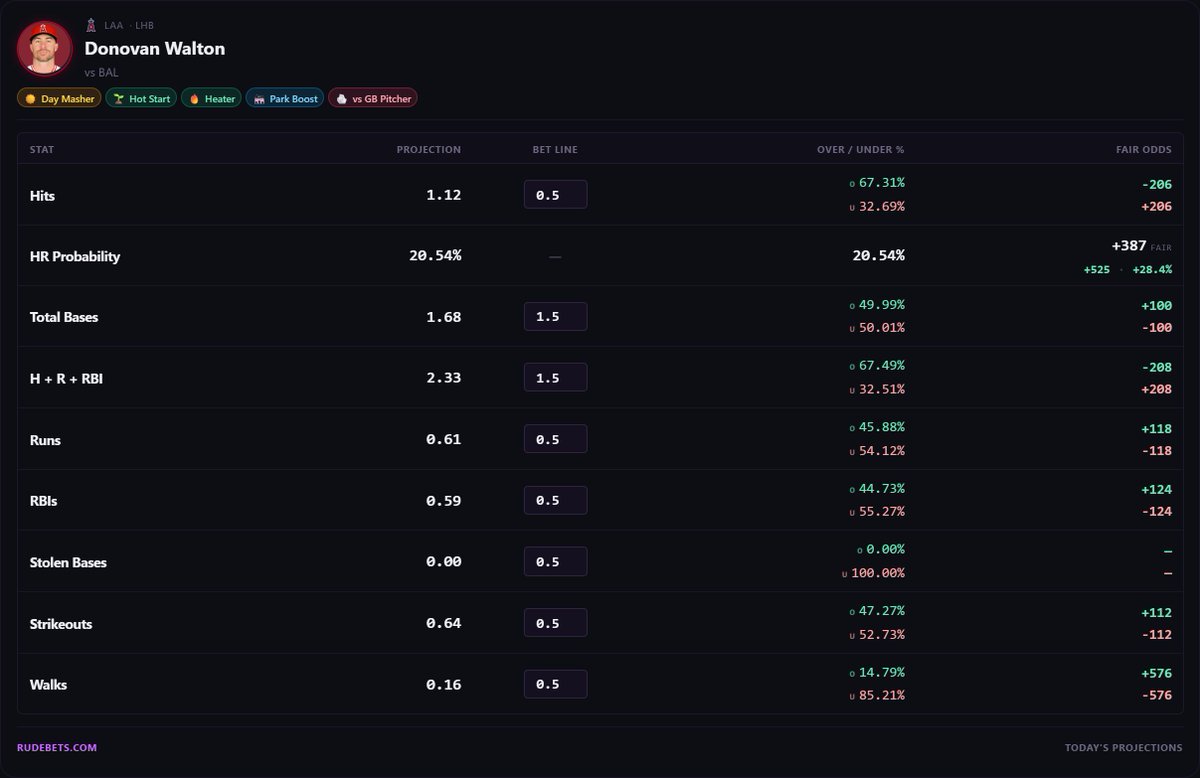Click the vs BAL matchup text
The image size is (1200, 778).
(101, 72)
